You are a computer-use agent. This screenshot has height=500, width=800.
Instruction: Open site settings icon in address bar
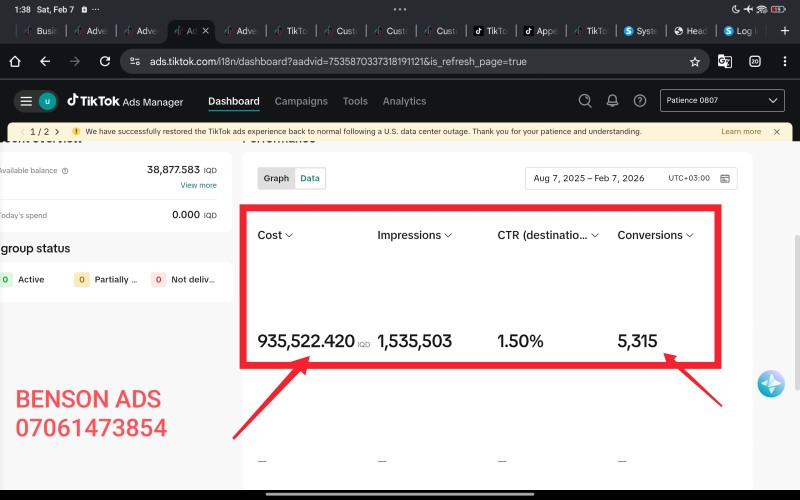(135, 62)
